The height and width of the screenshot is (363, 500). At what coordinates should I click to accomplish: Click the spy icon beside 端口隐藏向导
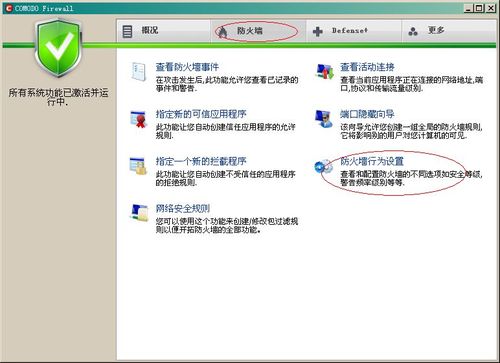324,119
